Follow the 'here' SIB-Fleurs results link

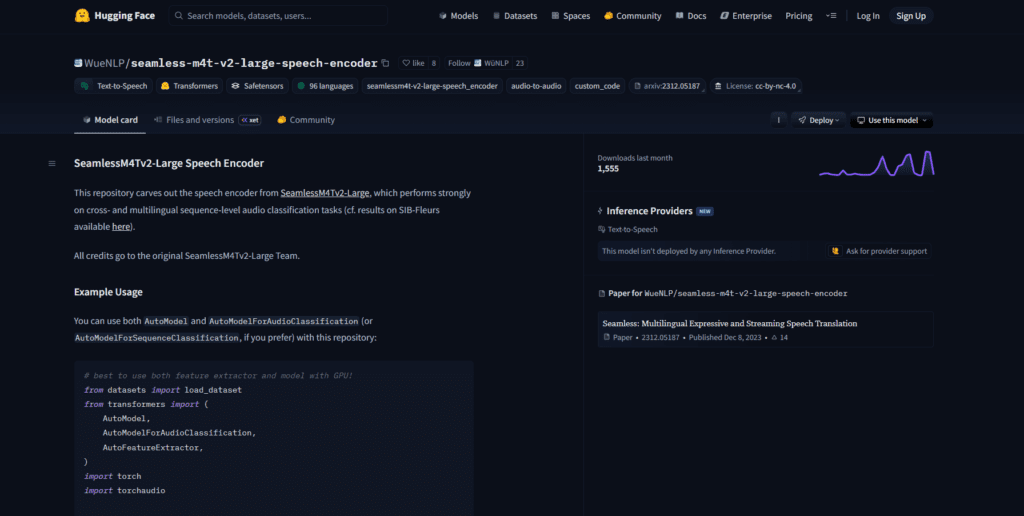tap(121, 227)
